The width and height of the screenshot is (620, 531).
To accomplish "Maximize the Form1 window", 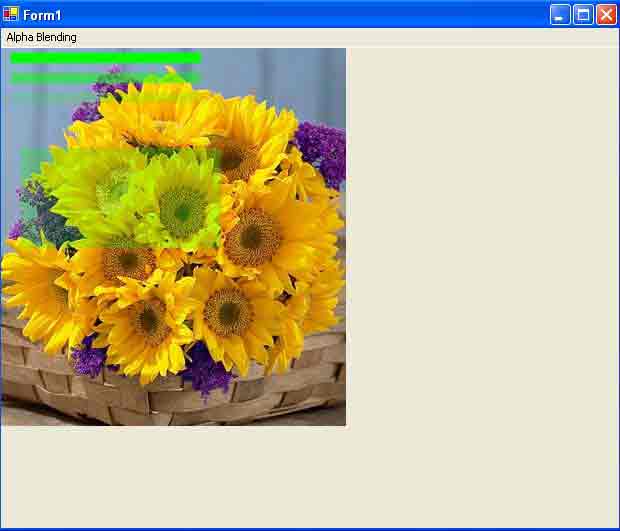I will pyautogui.click(x=583, y=15).
